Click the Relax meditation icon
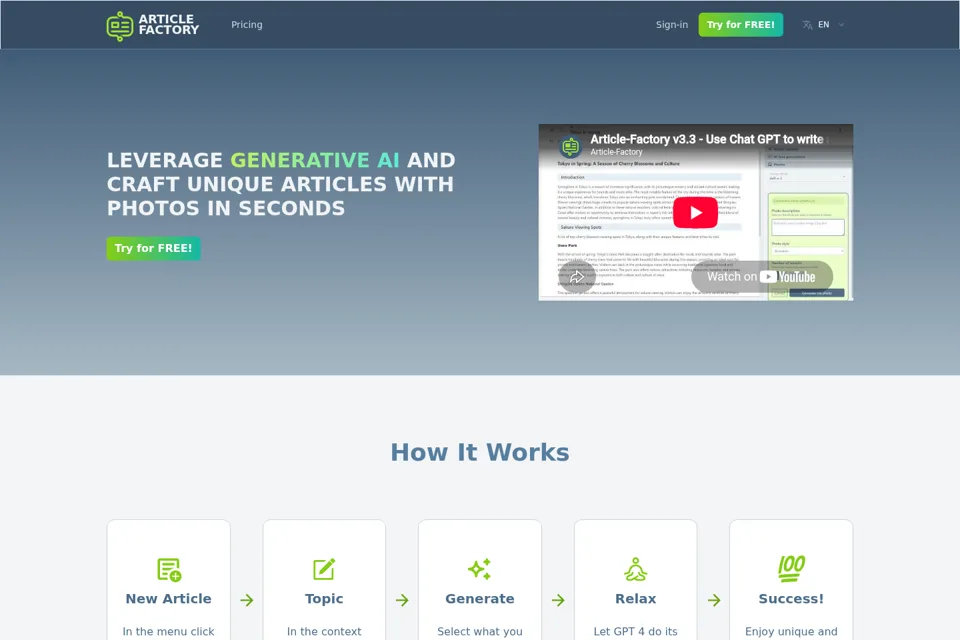The height and width of the screenshot is (640, 960). (636, 569)
